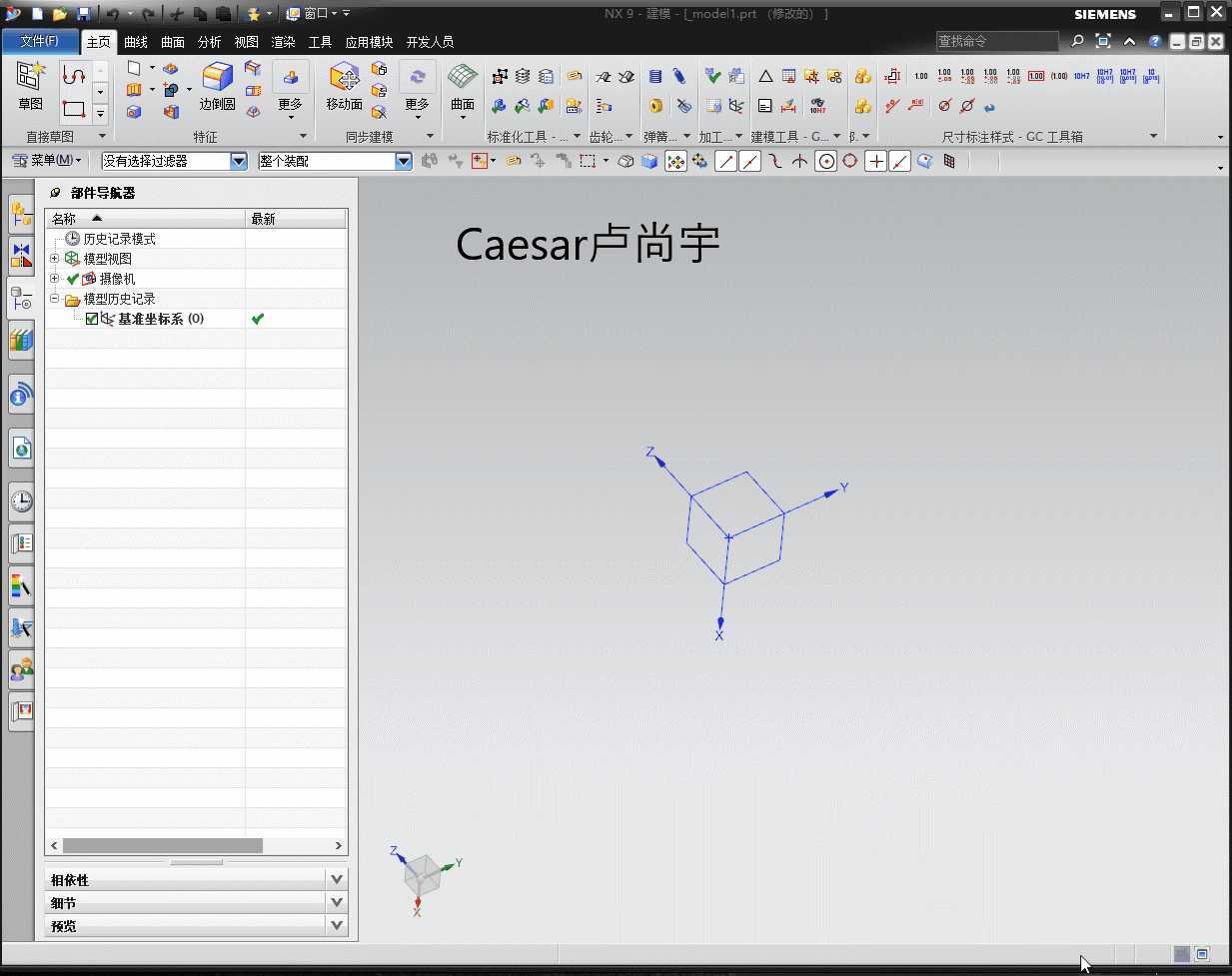1232x976 pixels.
Task: Click the 边倒圆 edge blend tool
Action: pos(217,85)
